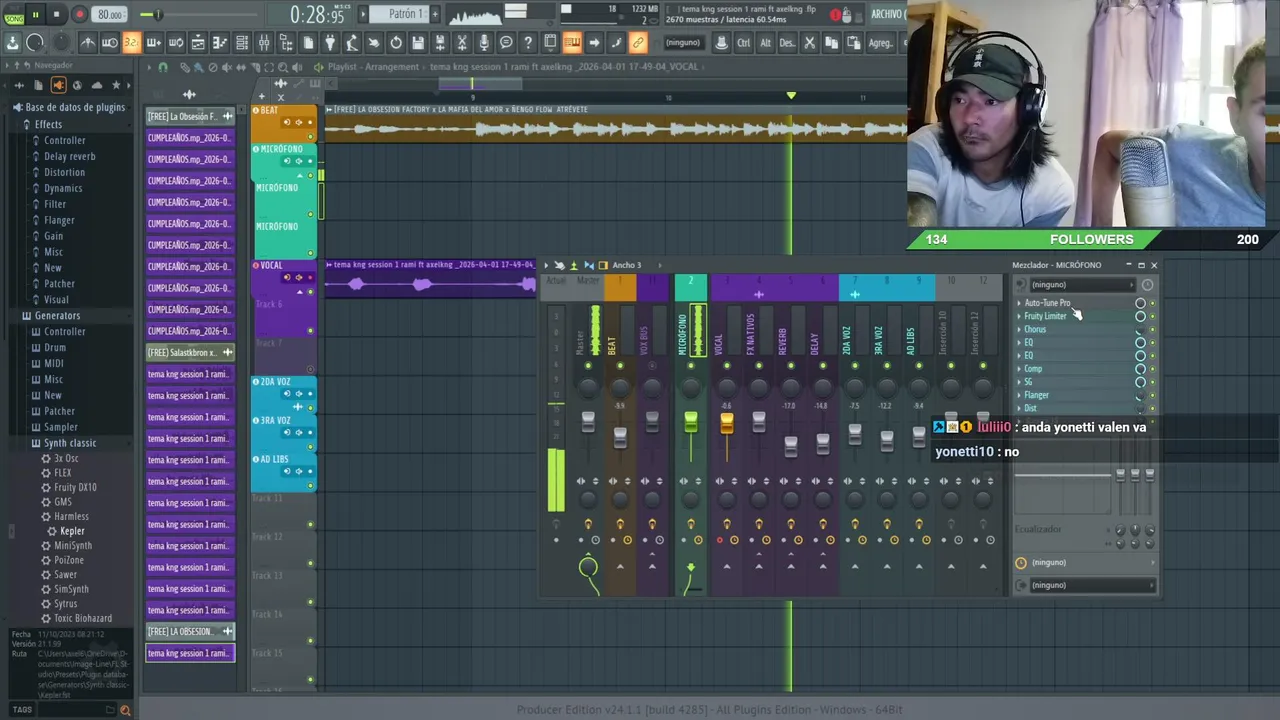Open mixer input (ninguno) dropdown at top

pyautogui.click(x=1082, y=284)
